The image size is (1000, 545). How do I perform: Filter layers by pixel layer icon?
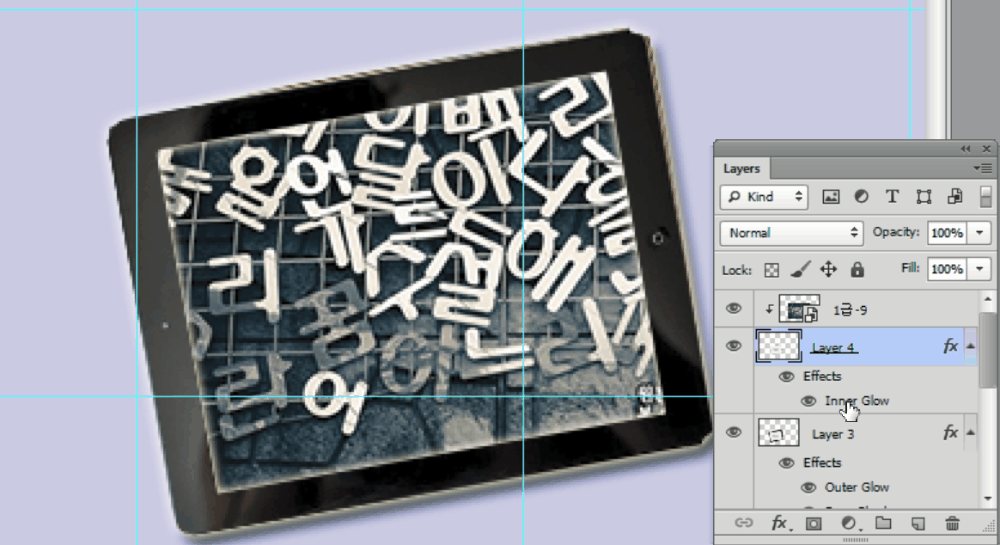click(830, 197)
